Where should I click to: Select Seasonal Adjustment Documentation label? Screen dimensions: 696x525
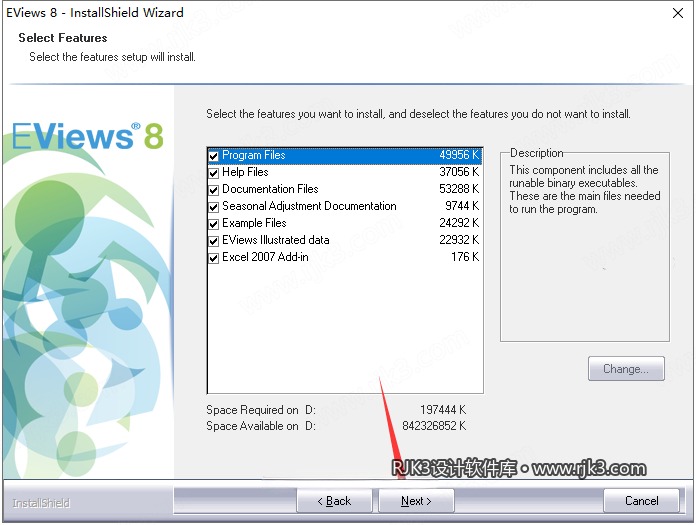tap(309, 206)
